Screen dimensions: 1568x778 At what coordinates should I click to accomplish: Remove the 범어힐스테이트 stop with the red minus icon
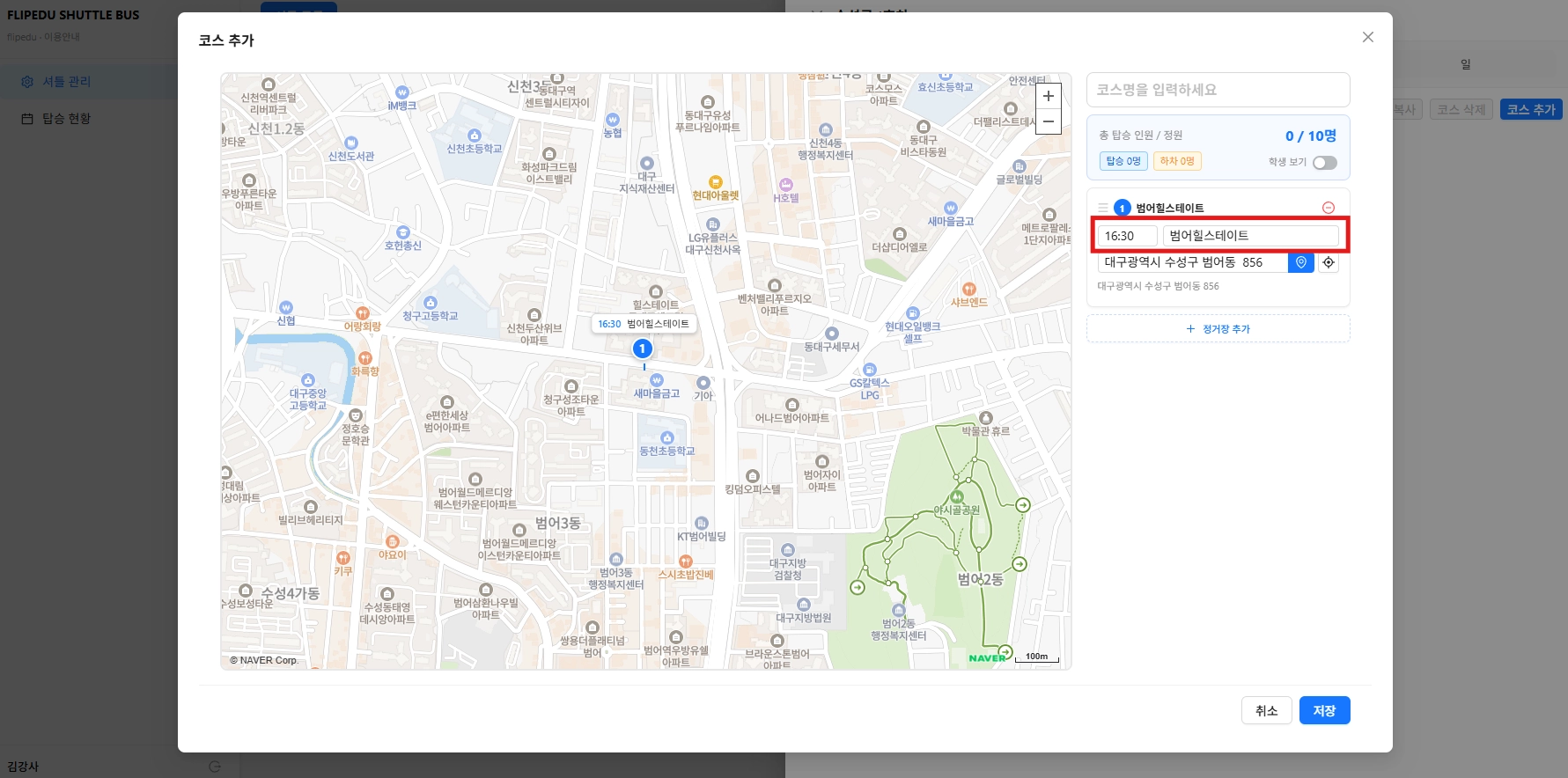click(x=1329, y=208)
